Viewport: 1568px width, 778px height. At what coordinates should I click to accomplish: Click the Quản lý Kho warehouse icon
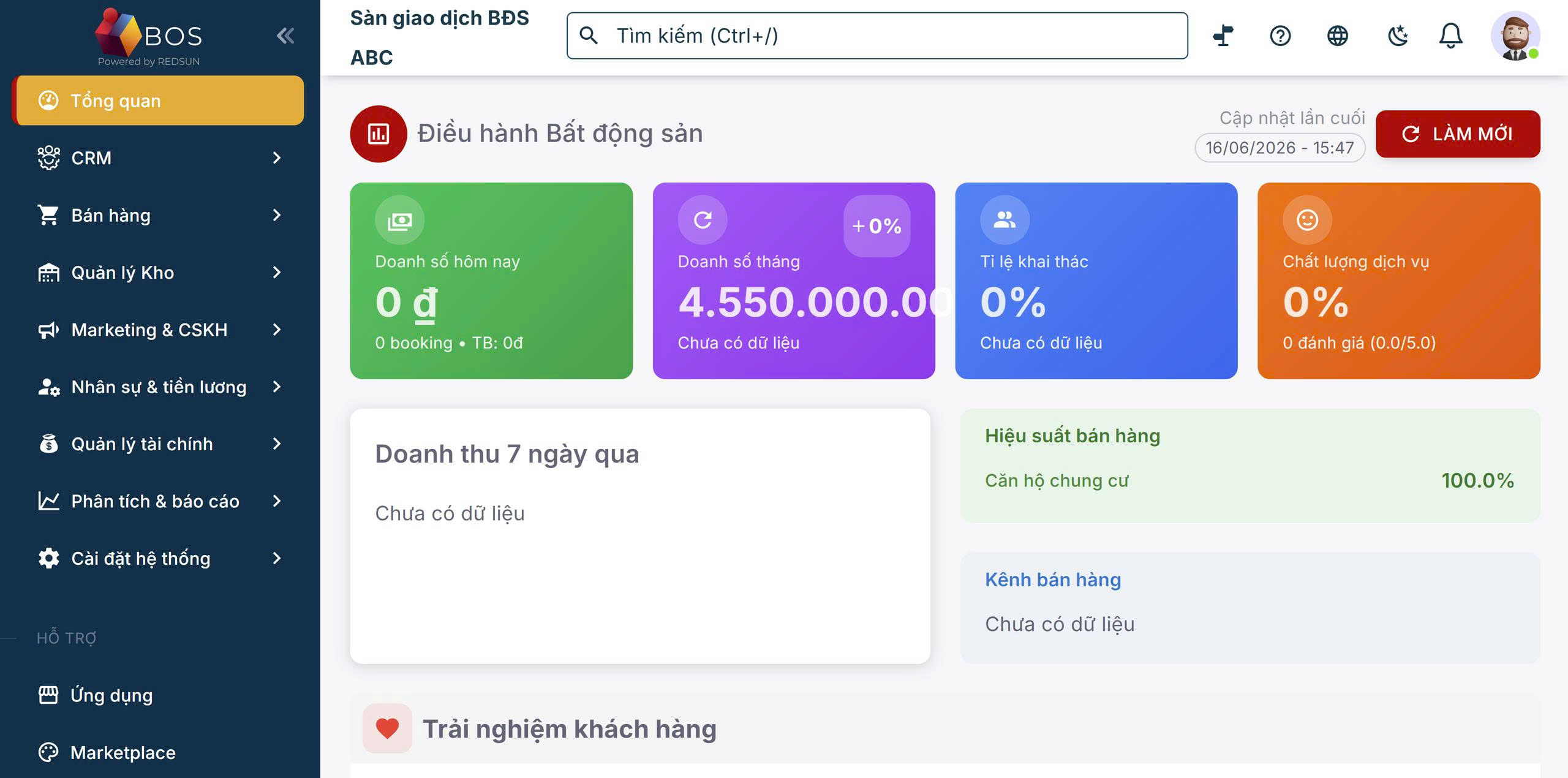(48, 273)
